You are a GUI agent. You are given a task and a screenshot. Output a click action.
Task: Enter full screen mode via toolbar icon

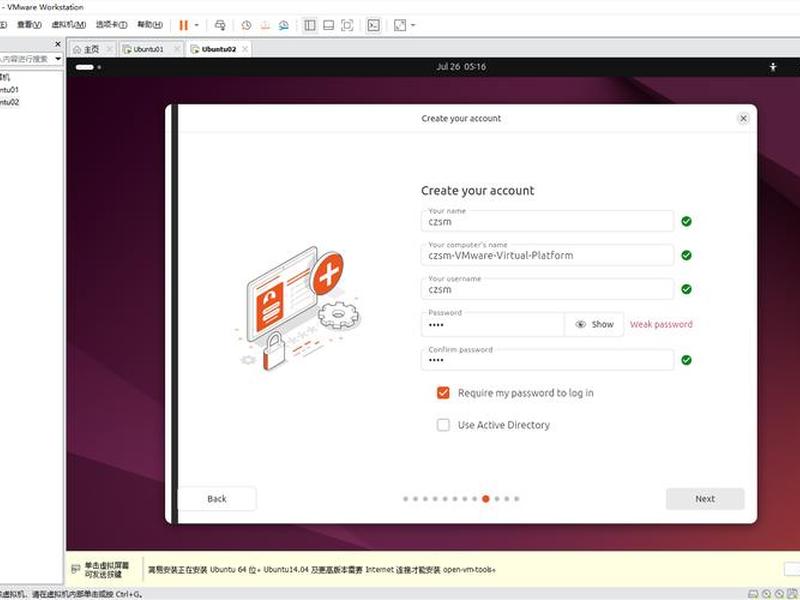pyautogui.click(x=347, y=25)
